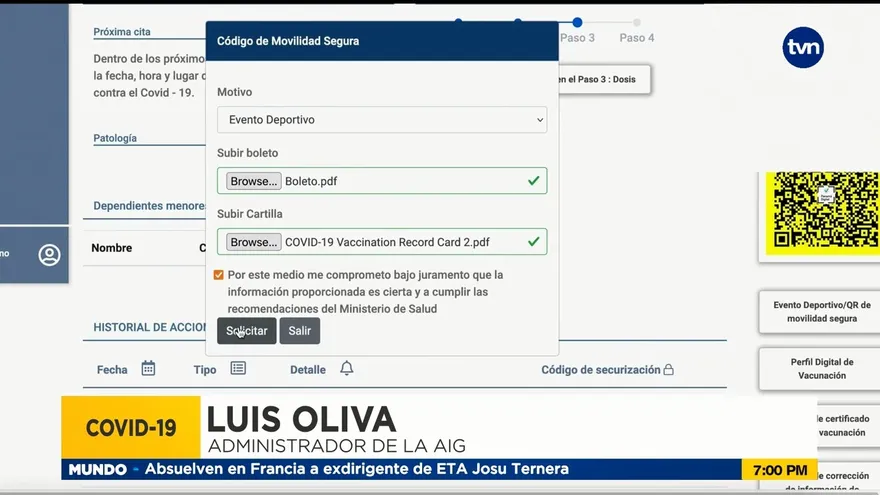Click the Salir button
880x495 pixels.
point(300,331)
